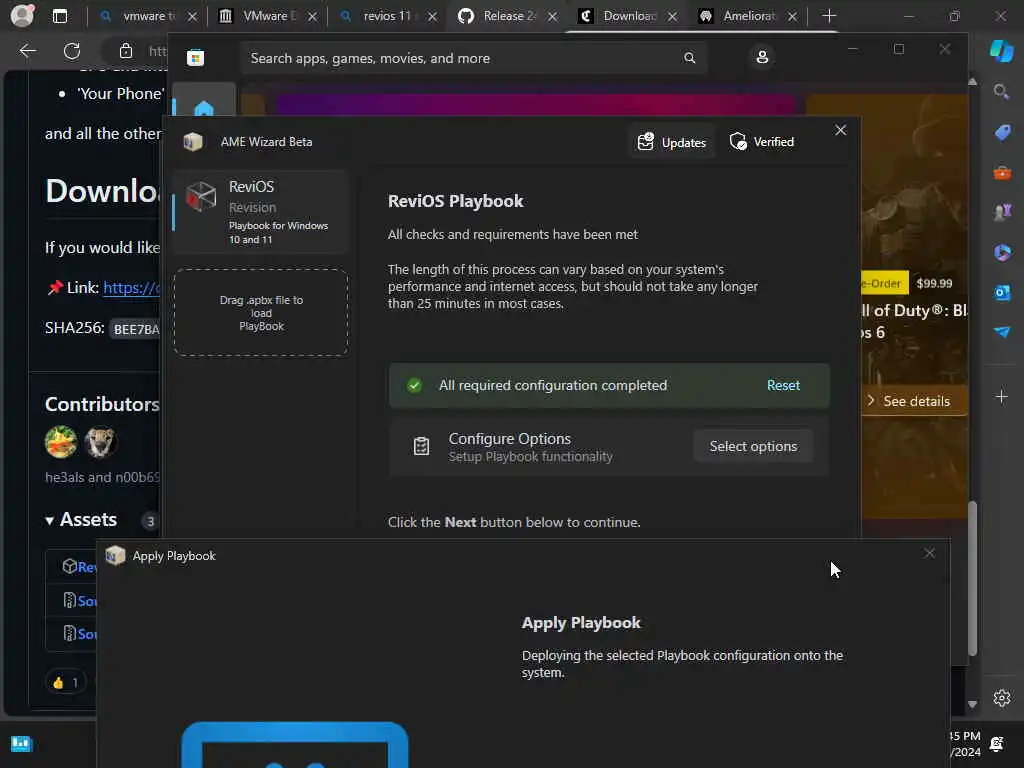Click the drag .apbx file drop area
This screenshot has height=768, width=1024.
(x=261, y=313)
